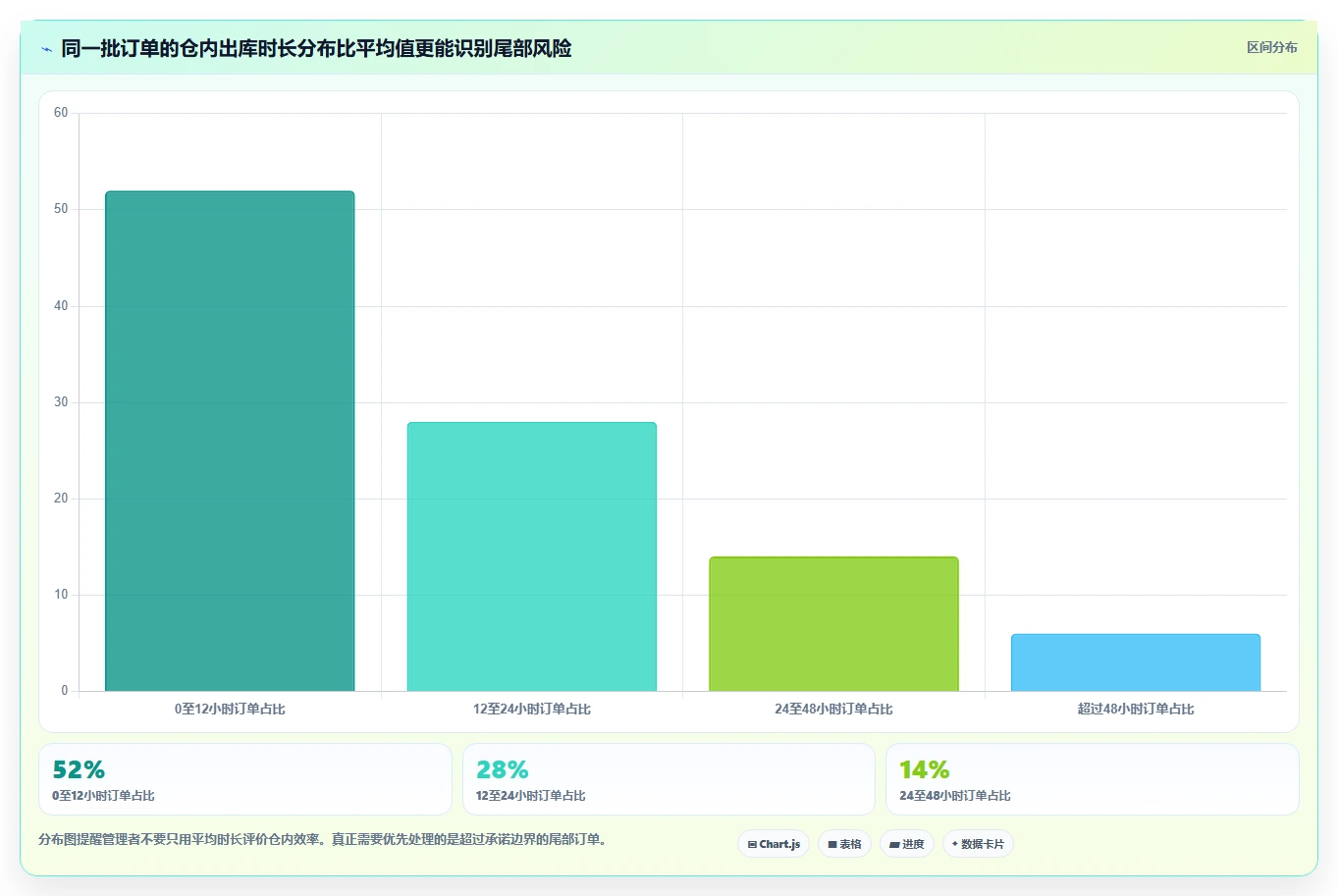The image size is (1338, 896).
Task: Click the y-axis value 30
Action: tap(61, 402)
